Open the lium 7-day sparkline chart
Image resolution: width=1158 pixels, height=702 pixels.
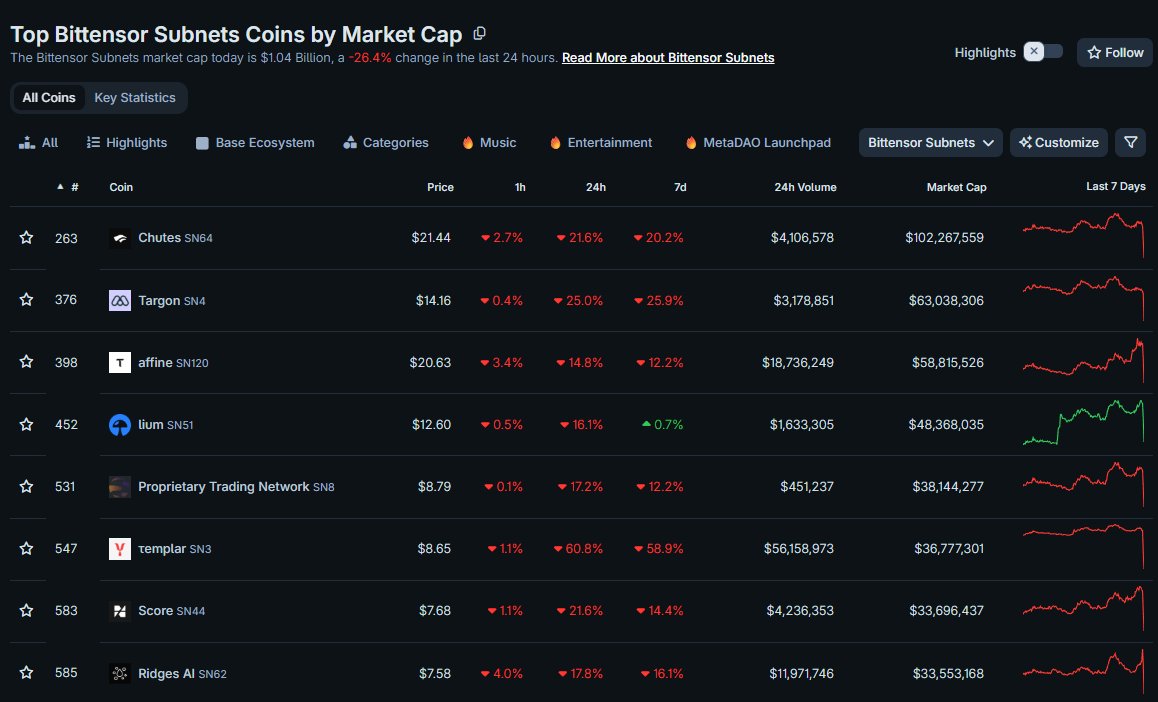point(1084,423)
